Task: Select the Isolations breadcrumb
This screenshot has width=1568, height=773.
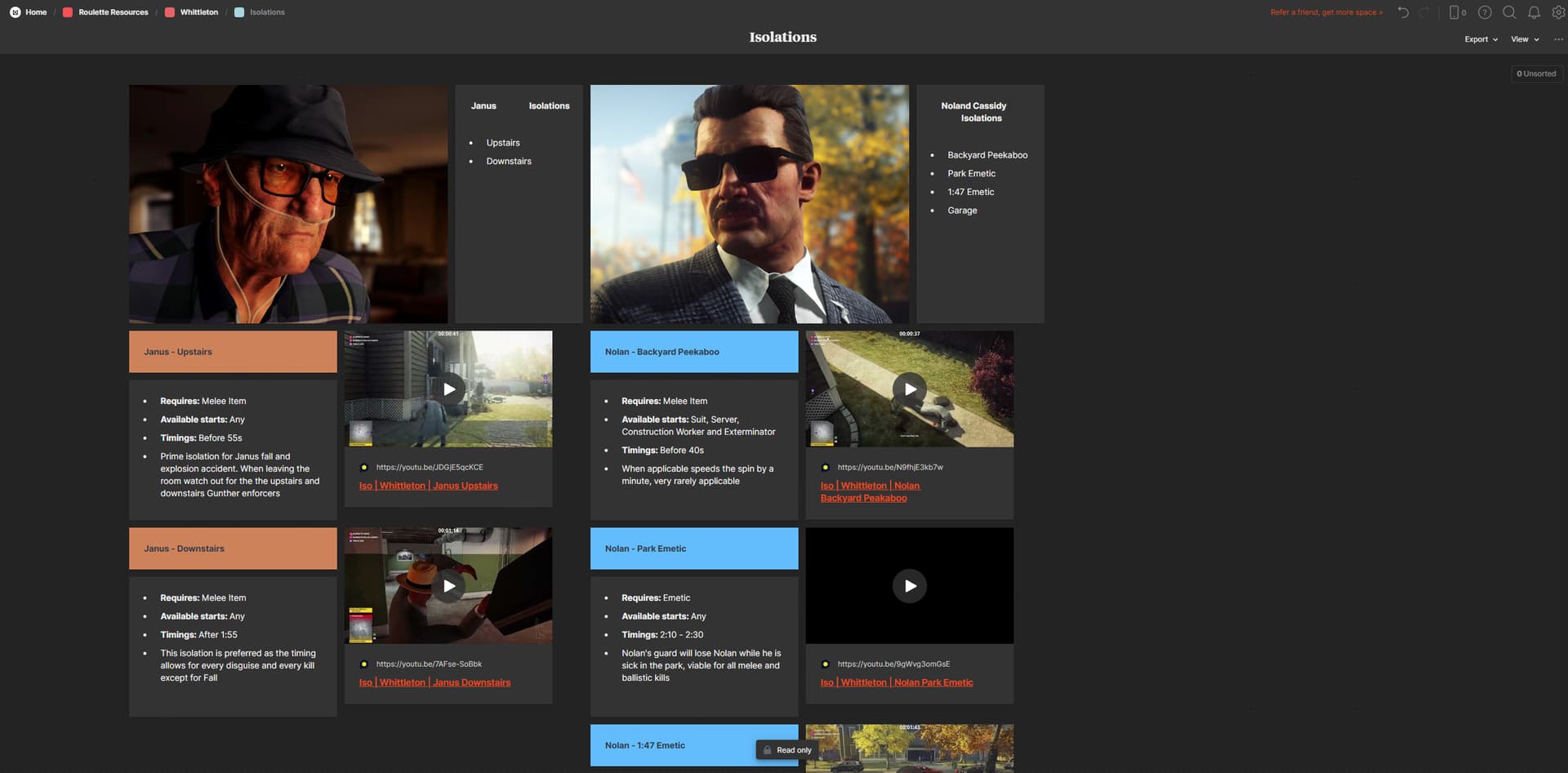Action: 267,12
